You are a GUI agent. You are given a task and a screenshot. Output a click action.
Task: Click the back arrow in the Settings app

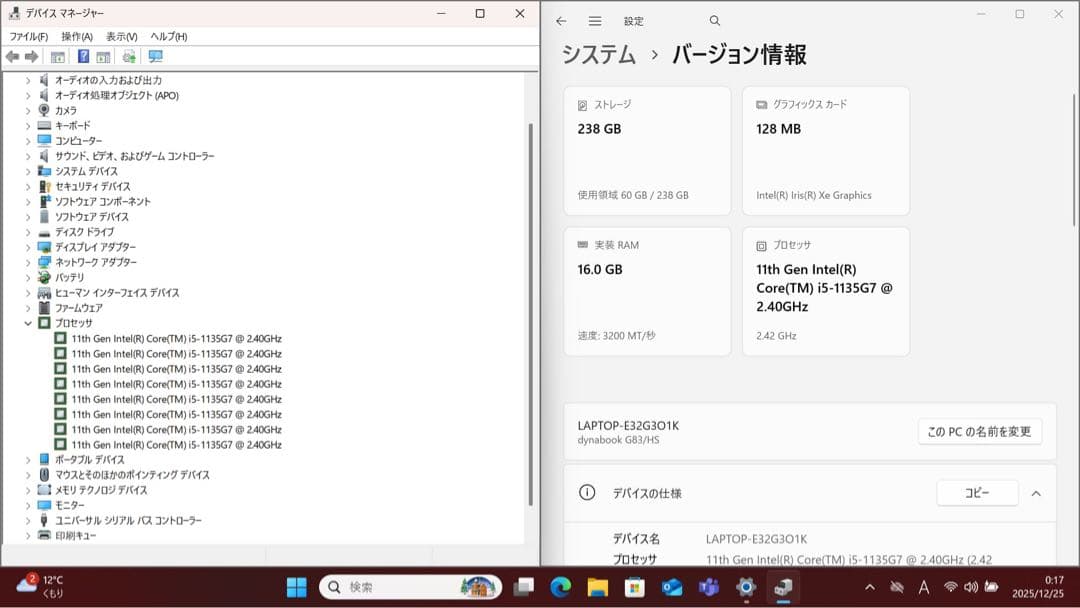(x=560, y=20)
